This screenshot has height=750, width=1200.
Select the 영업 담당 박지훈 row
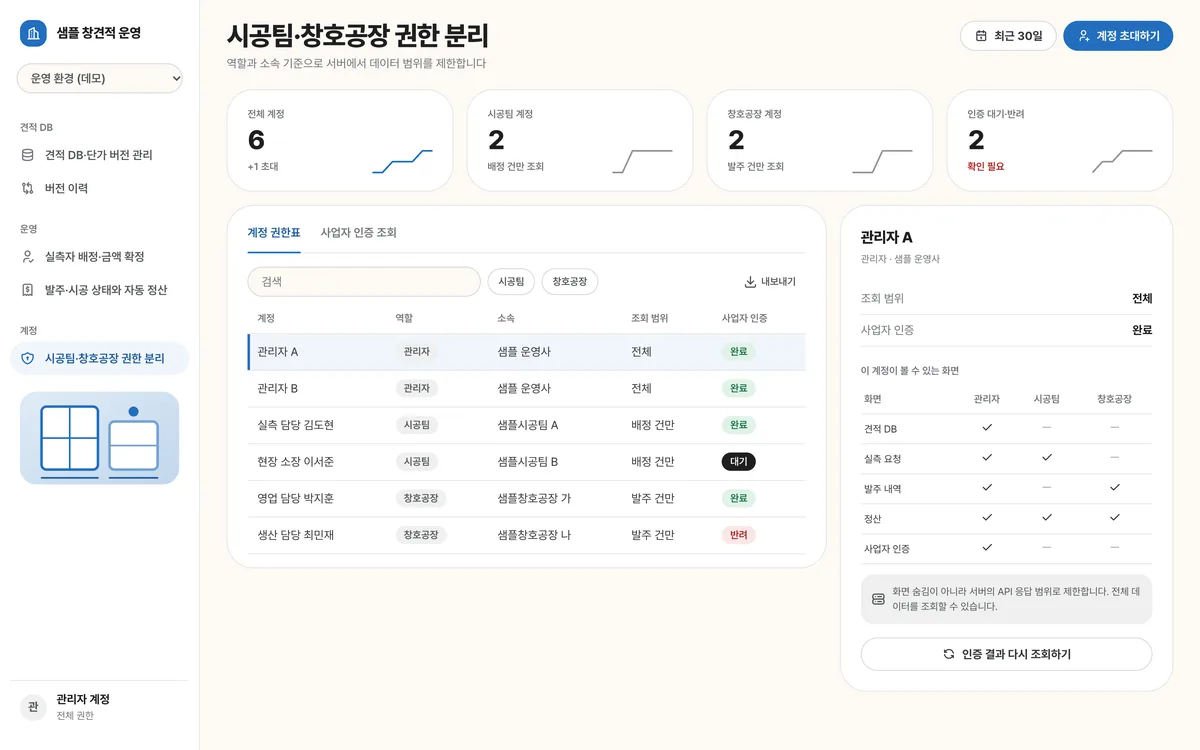tap(526, 498)
